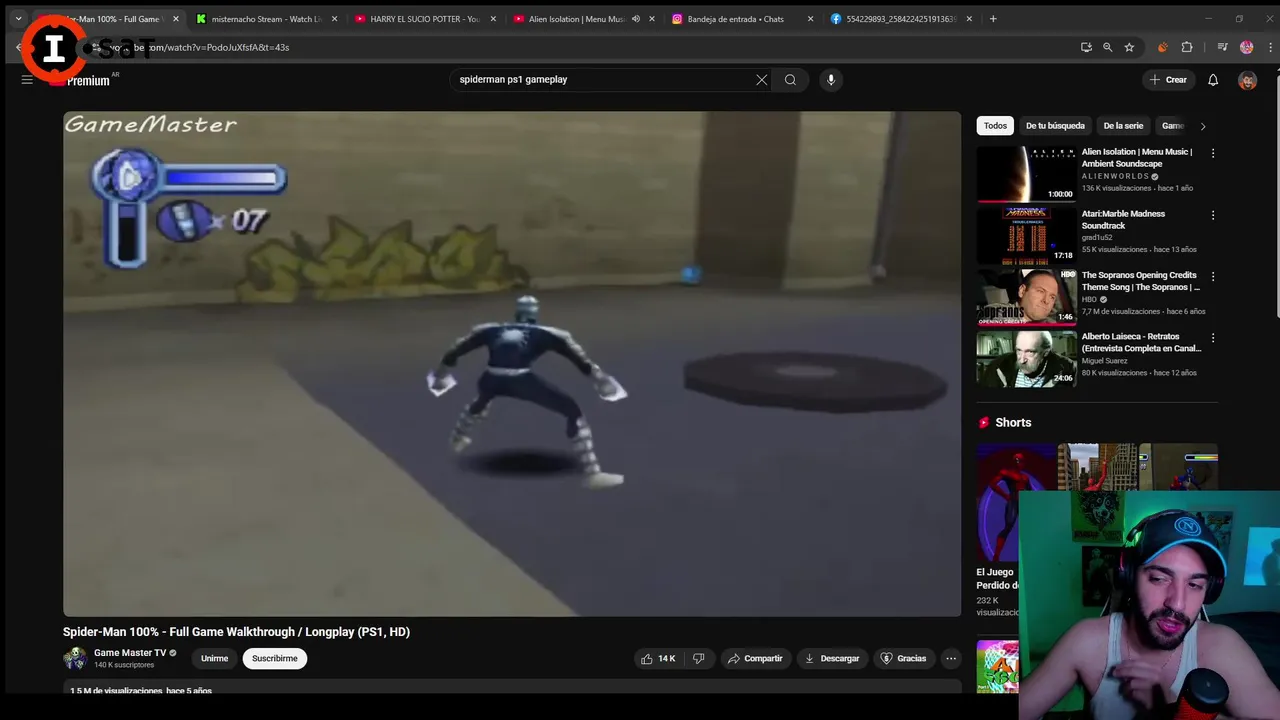Viewport: 1280px width, 720px height.
Task: Dislike the video with thumbs down
Action: point(698,659)
